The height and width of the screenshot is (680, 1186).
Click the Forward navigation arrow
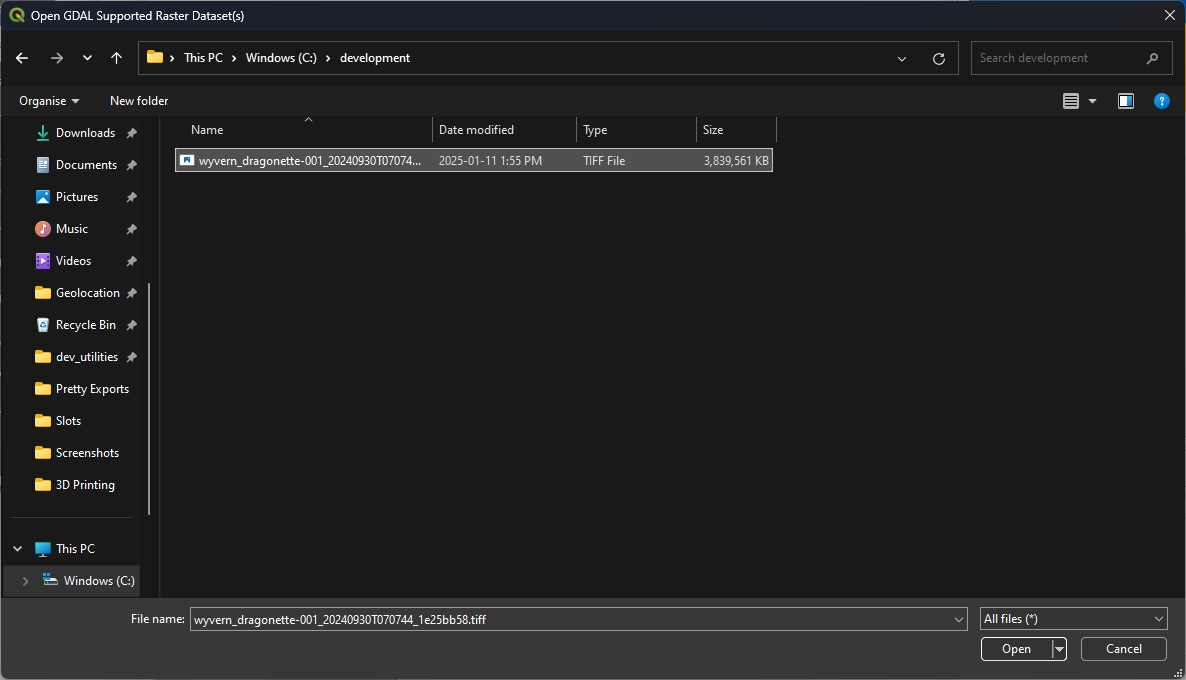57,58
